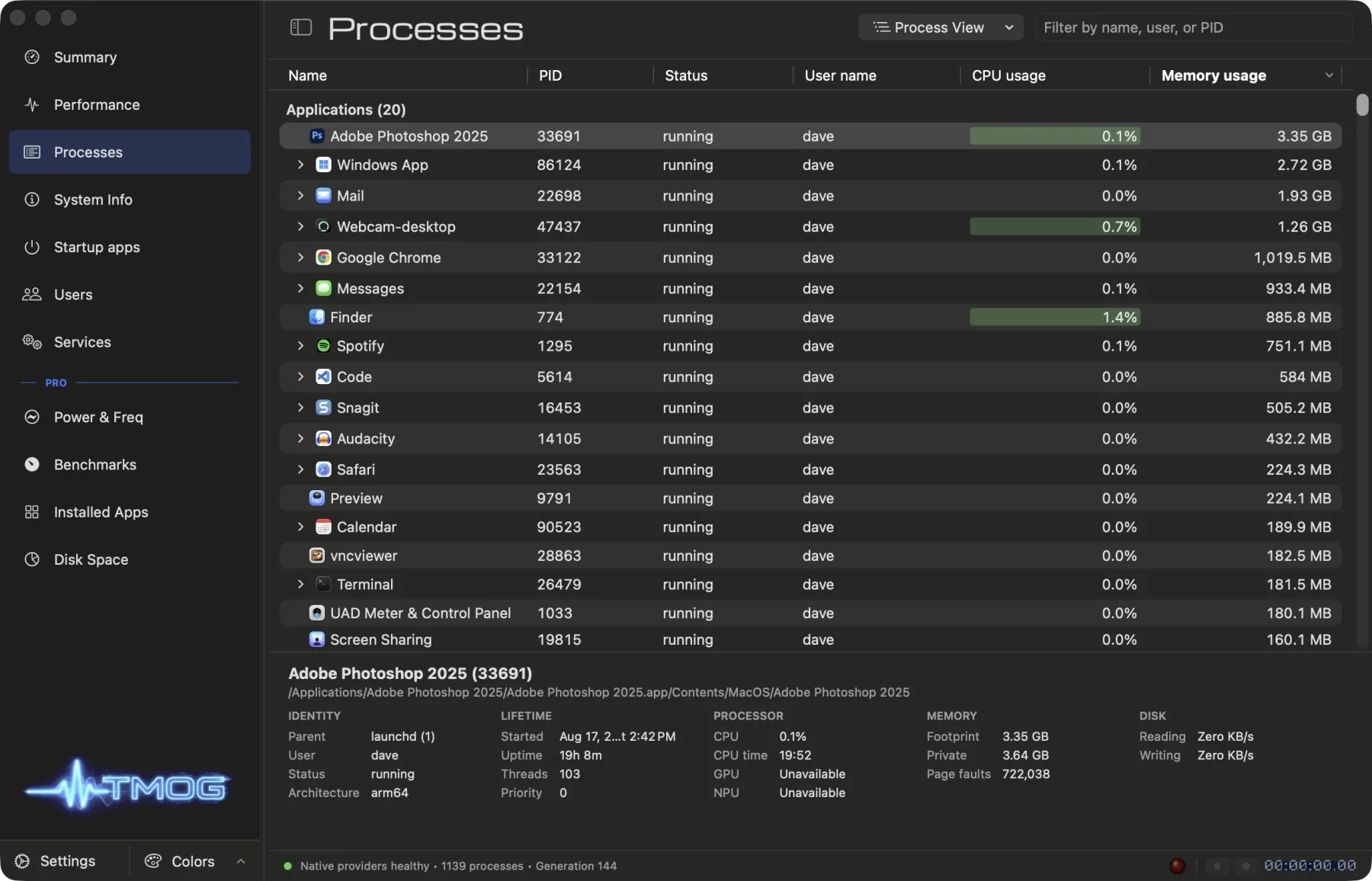Image resolution: width=1372 pixels, height=881 pixels.
Task: Expand the Code process group
Action: (x=300, y=376)
